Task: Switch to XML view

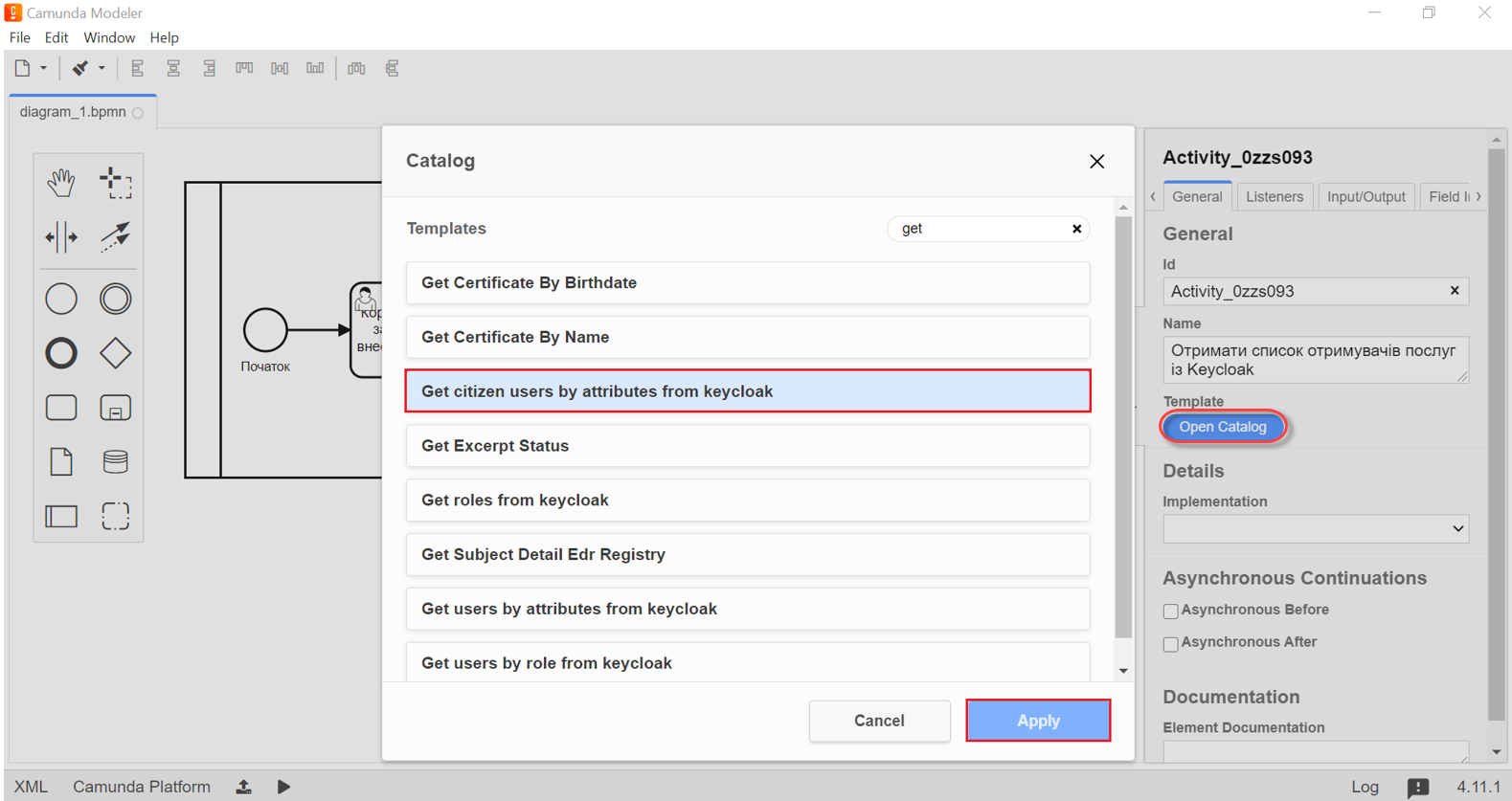Action: pos(31,787)
